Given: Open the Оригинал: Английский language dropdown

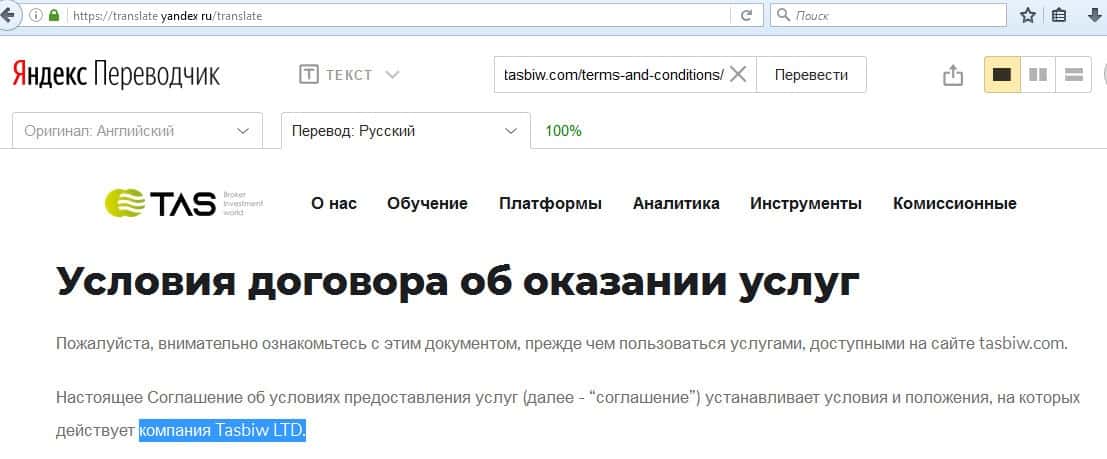Looking at the screenshot, I should click(137, 131).
